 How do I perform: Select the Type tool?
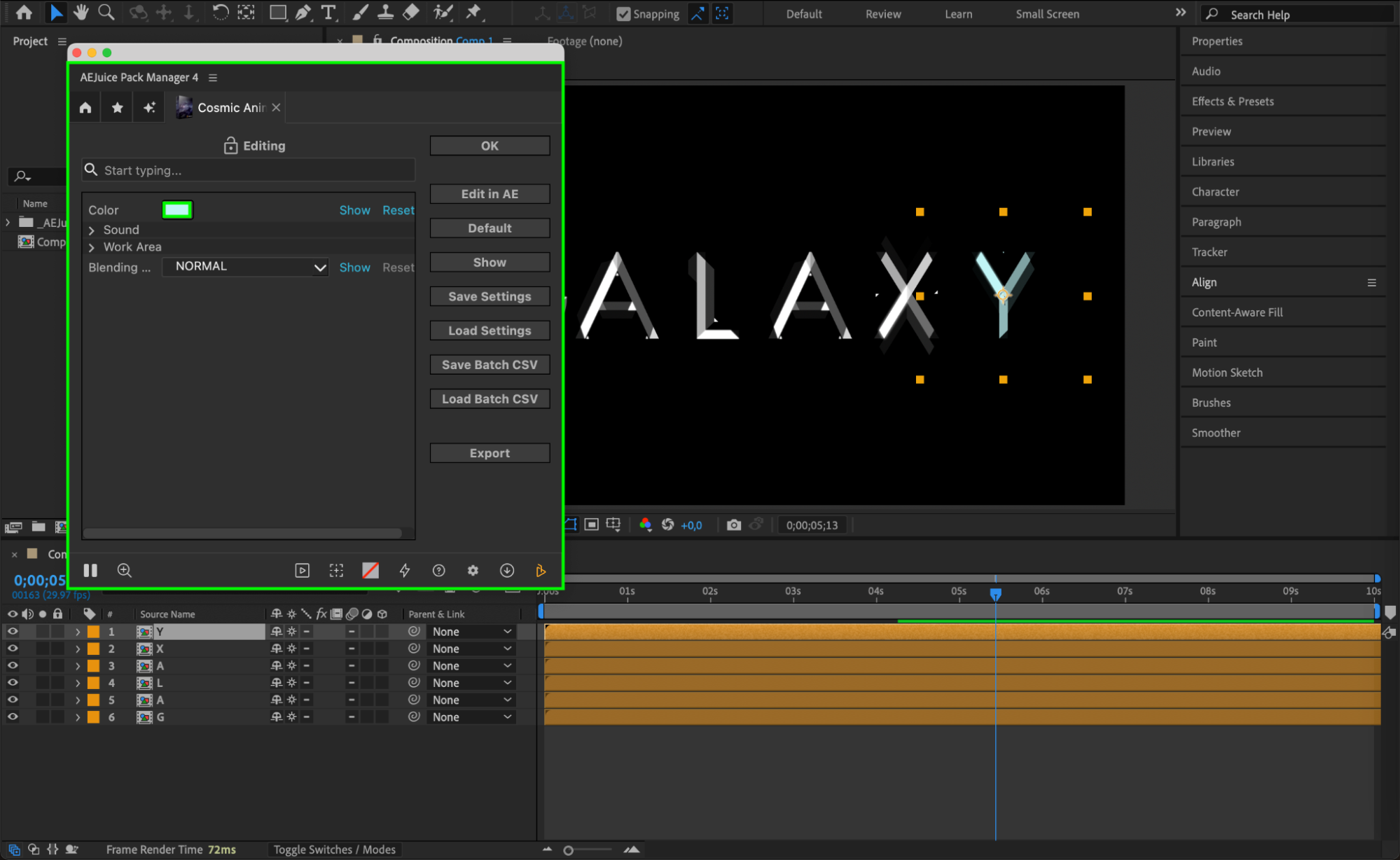(x=328, y=13)
